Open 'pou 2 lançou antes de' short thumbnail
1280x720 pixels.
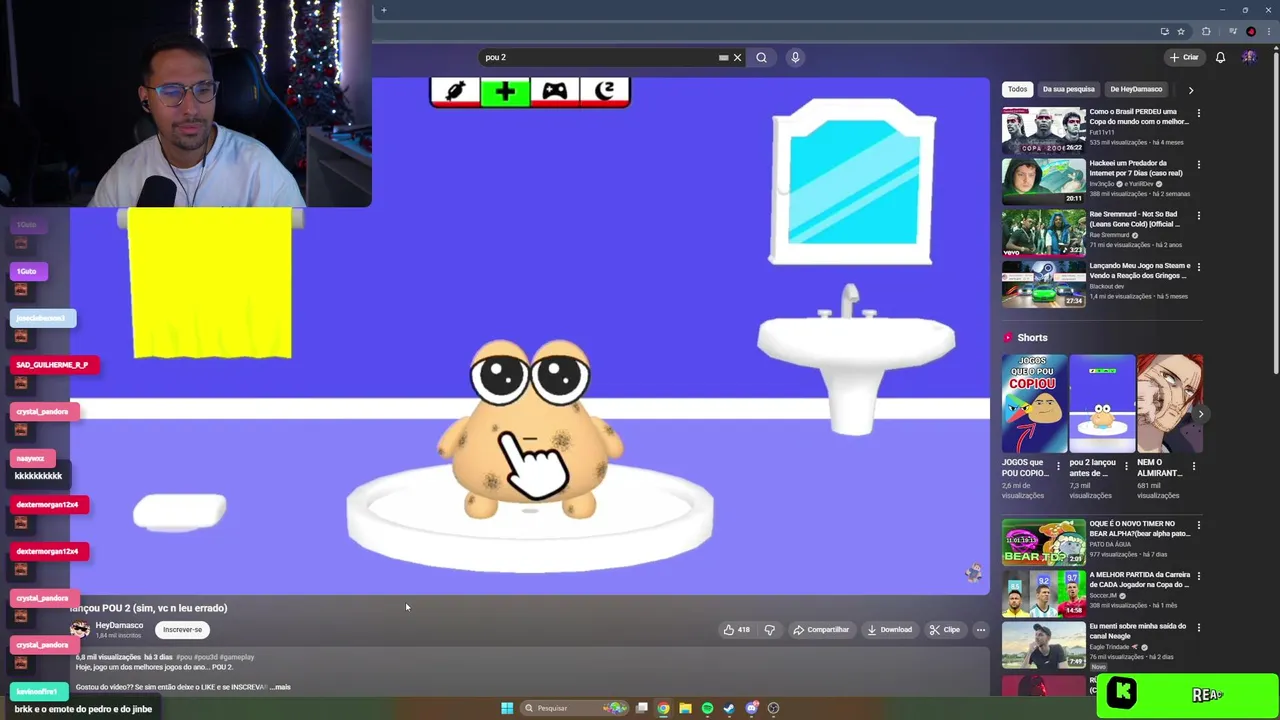pyautogui.click(x=1102, y=404)
